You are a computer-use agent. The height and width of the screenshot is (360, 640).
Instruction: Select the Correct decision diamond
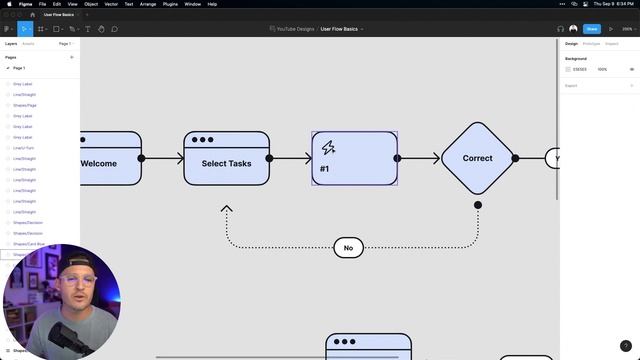(x=477, y=158)
